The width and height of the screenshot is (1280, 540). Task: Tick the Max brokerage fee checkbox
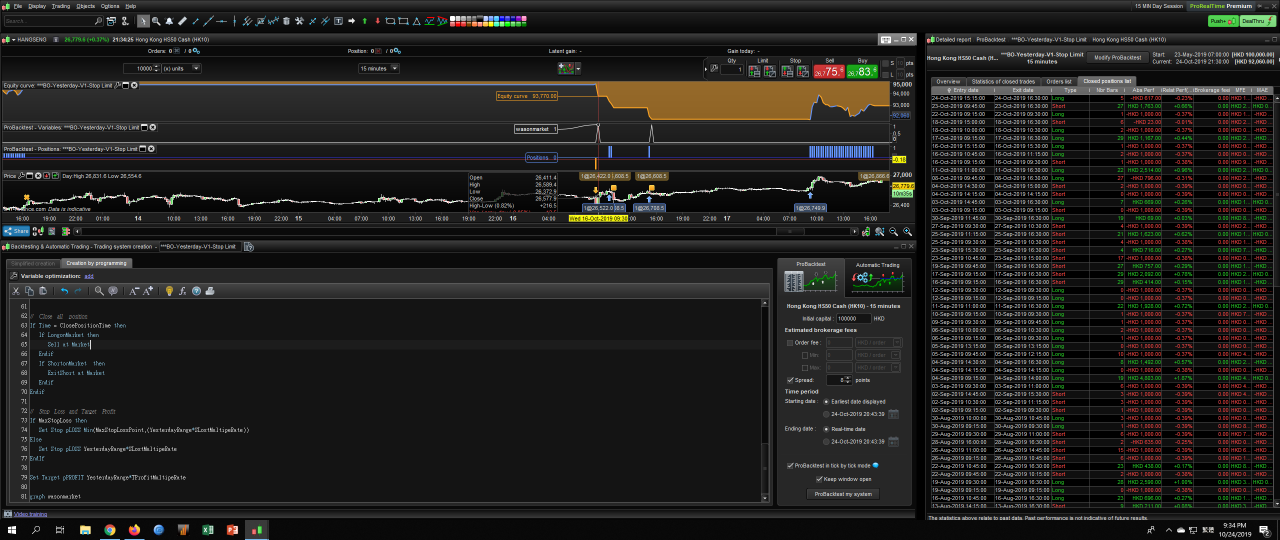805,368
